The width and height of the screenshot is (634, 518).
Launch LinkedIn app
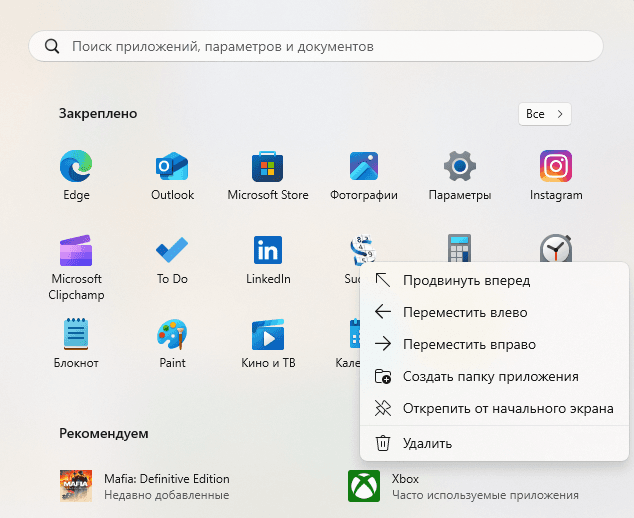(x=268, y=250)
